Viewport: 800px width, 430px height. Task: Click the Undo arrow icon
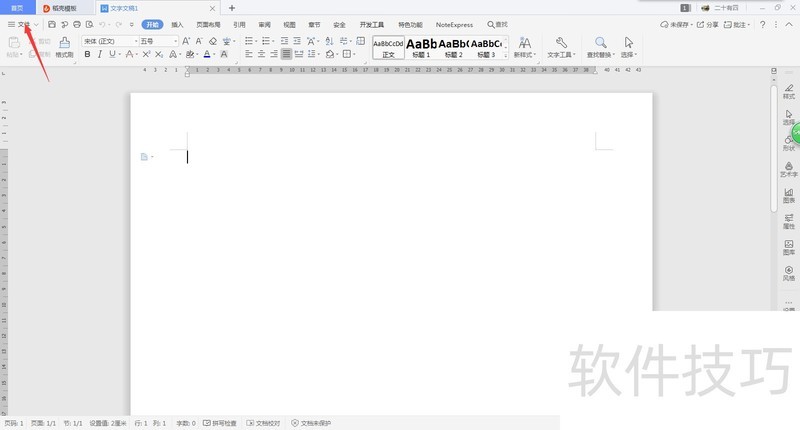102,24
